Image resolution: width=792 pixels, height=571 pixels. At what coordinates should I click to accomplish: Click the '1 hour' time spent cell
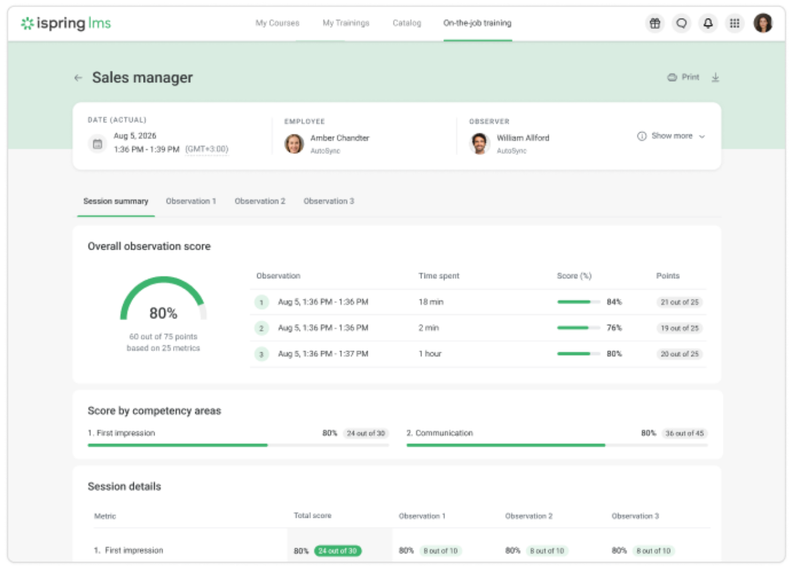pos(430,354)
